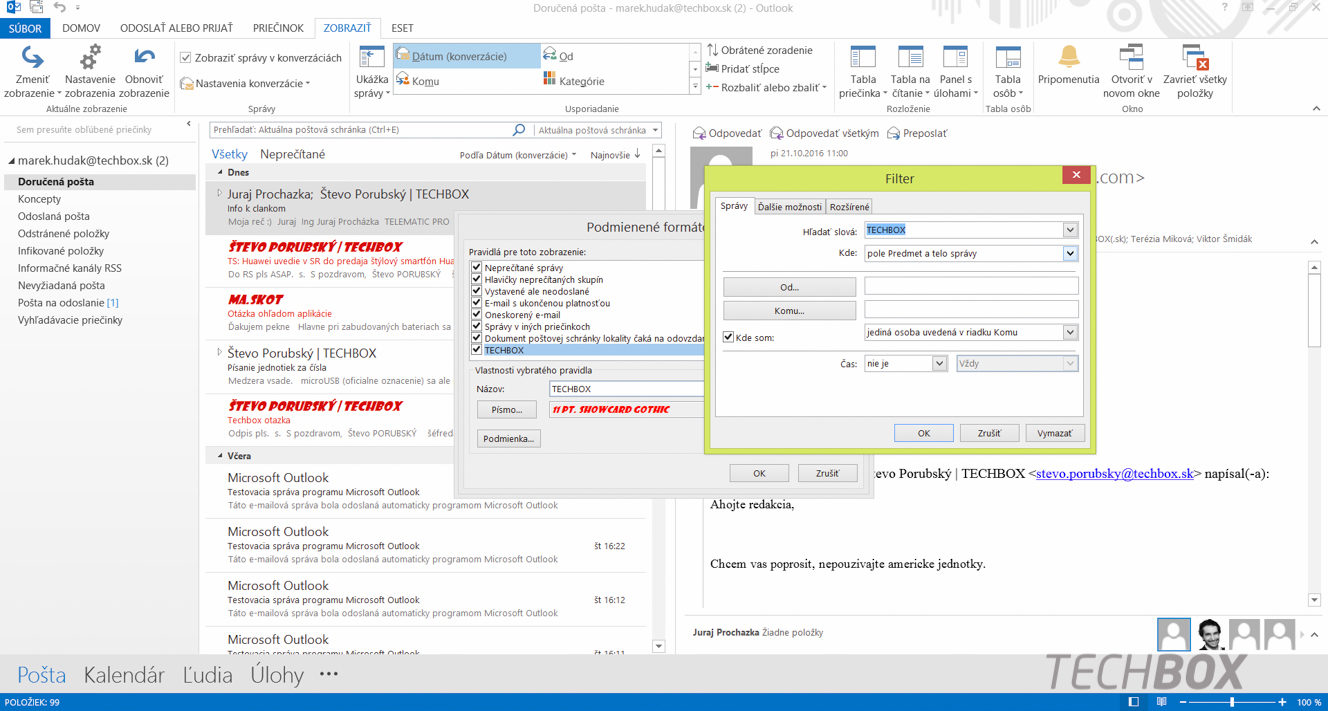1328x711 pixels.
Task: Open Kde som options dropdown
Action: pyautogui.click(x=1071, y=332)
